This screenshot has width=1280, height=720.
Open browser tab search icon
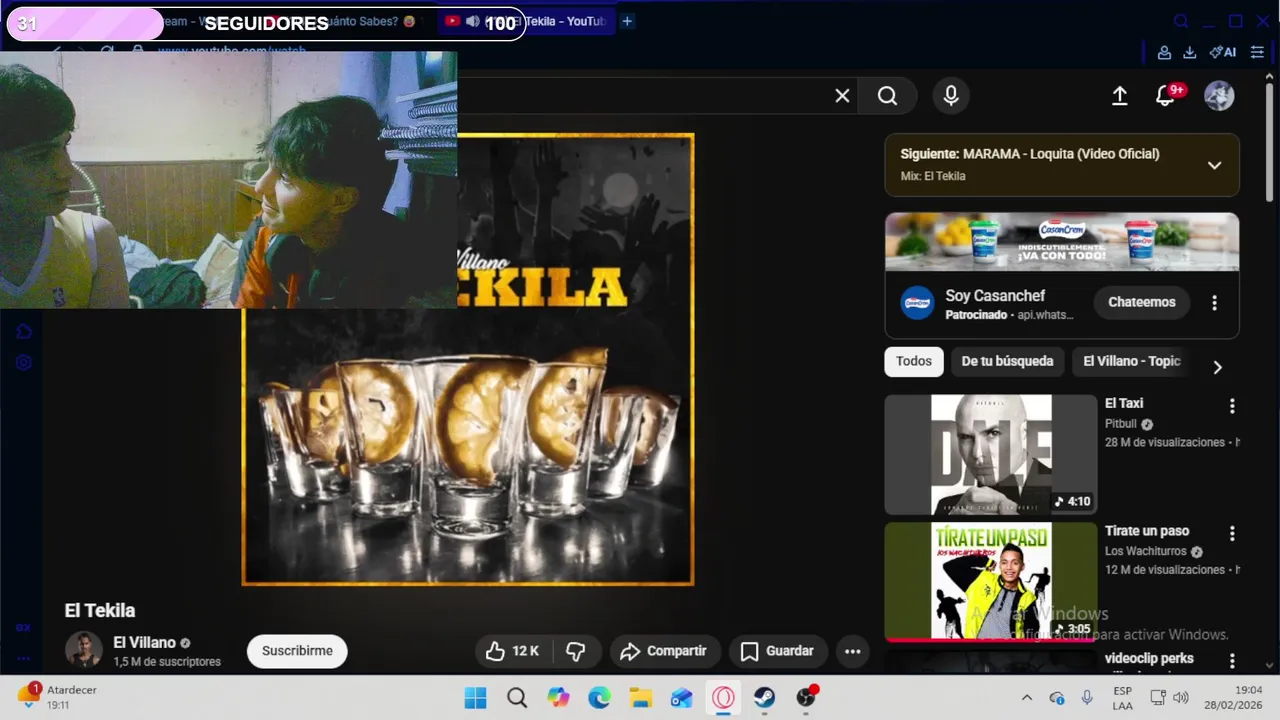(1181, 21)
